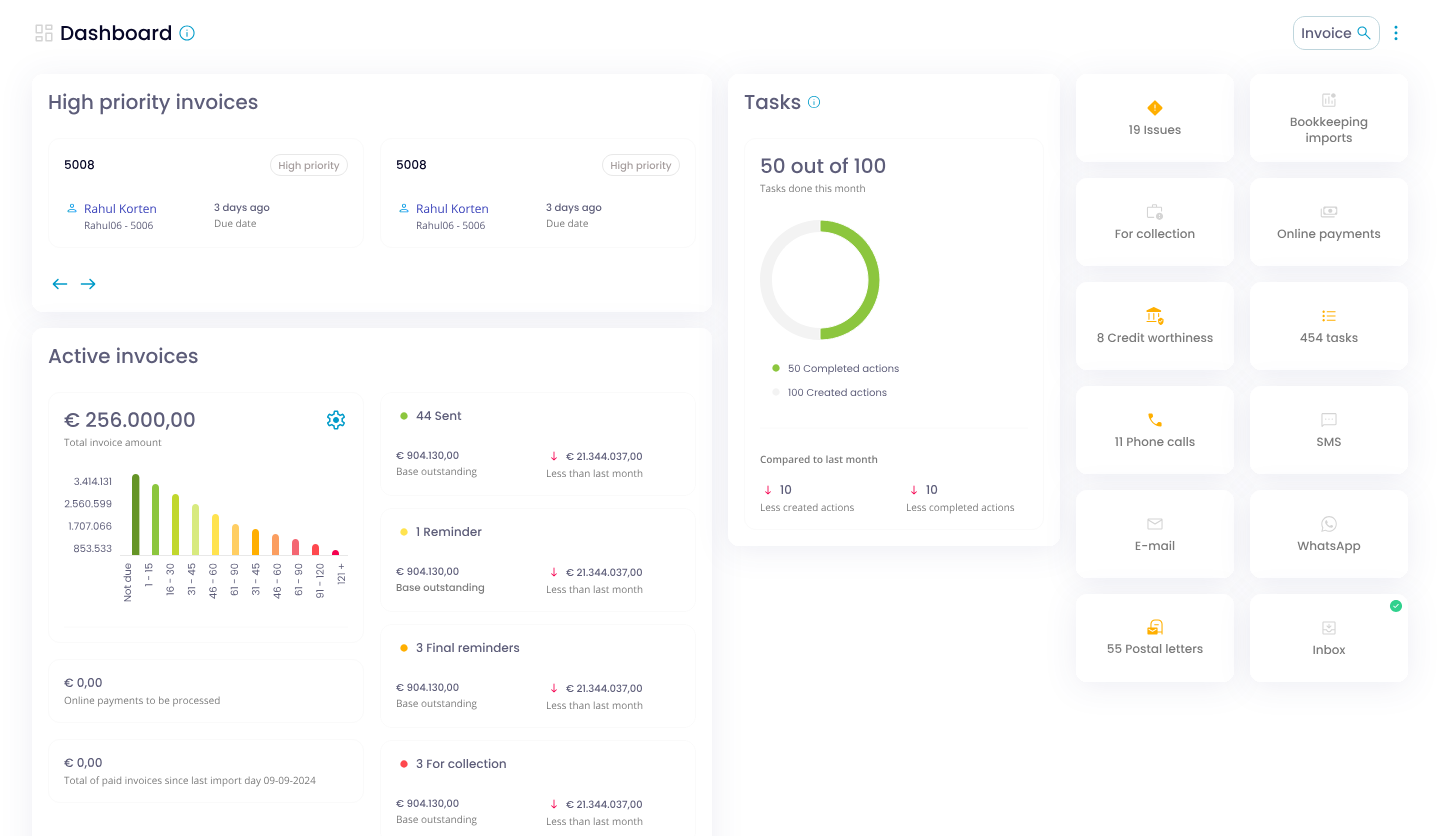Screen dimensions: 1440x836
Task: Click the settings gear on Active invoices
Action: pos(336,420)
